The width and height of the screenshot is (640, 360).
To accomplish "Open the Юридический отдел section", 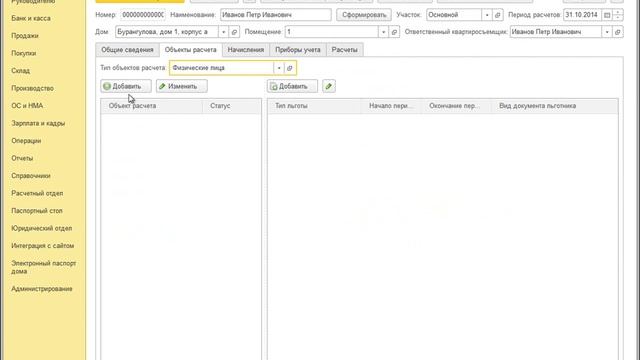I will (x=42, y=229).
